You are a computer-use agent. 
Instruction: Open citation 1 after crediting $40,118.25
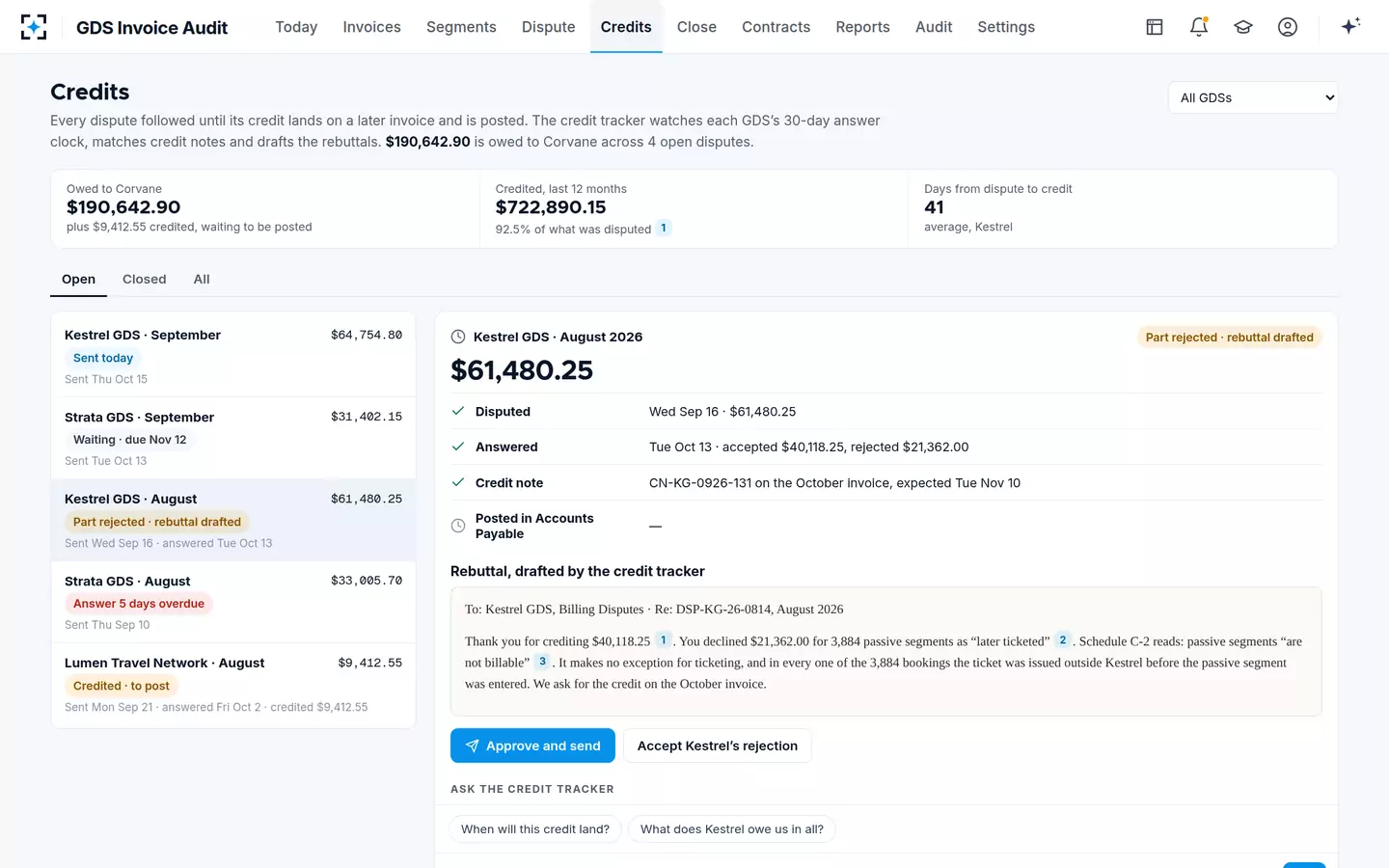[x=664, y=640]
